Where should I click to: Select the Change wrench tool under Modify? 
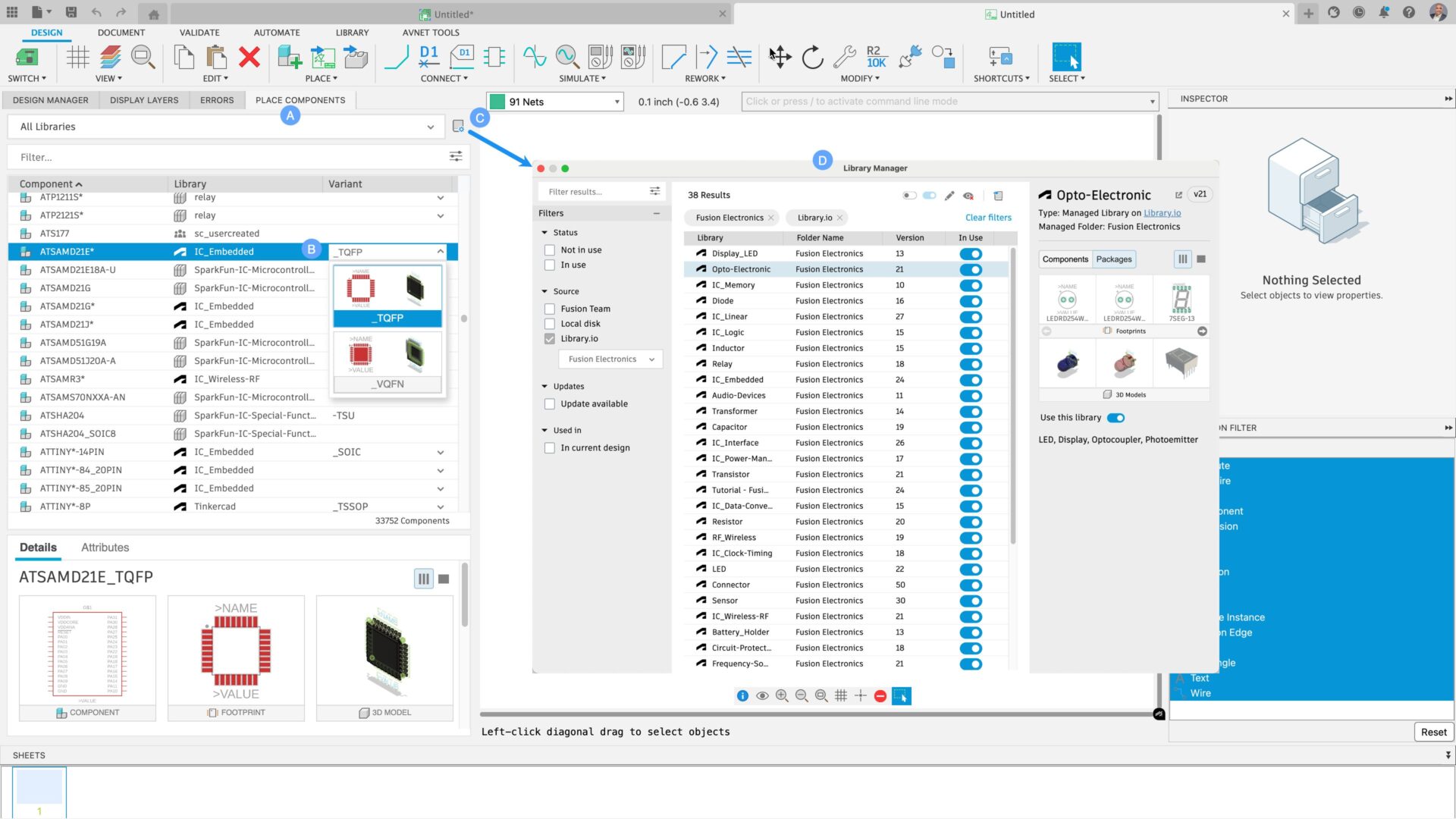845,55
